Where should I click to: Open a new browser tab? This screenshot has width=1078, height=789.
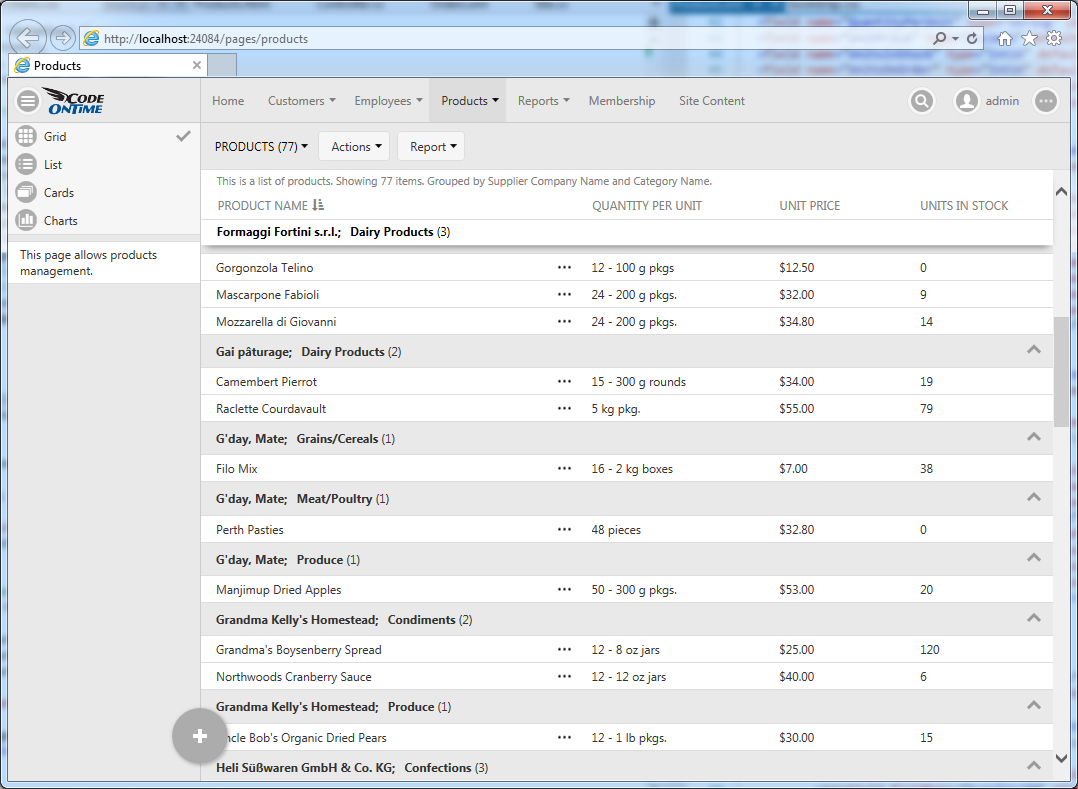[222, 65]
